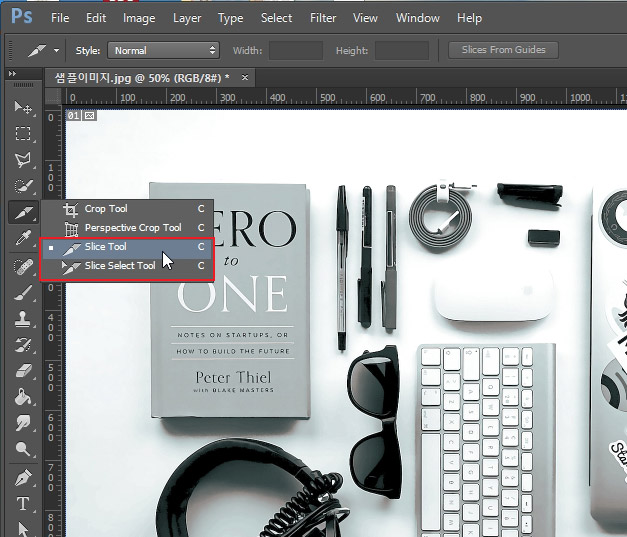Select the Smudge tool

coord(23,423)
